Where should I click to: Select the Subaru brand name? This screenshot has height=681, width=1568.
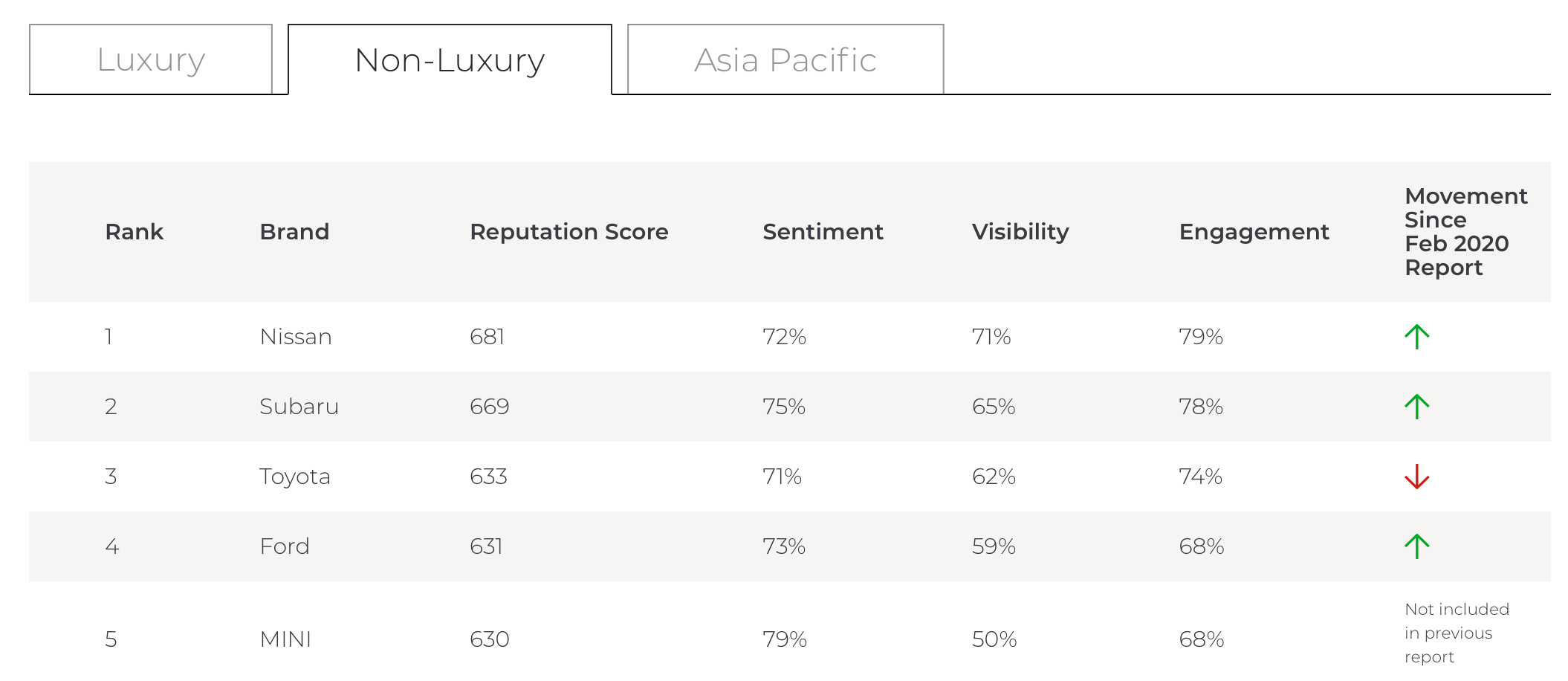[299, 407]
